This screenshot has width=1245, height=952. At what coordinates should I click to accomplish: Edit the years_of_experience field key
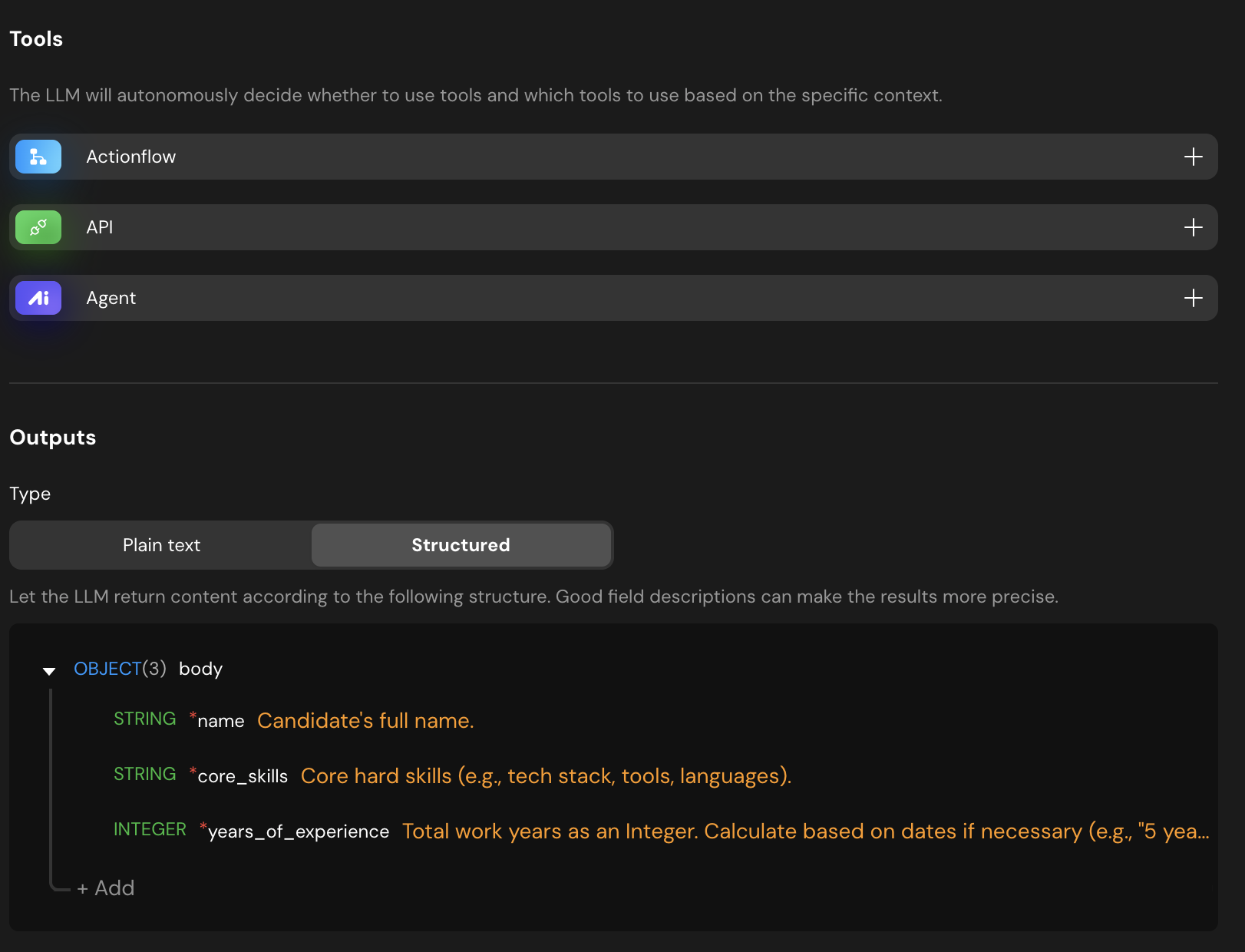[299, 831]
